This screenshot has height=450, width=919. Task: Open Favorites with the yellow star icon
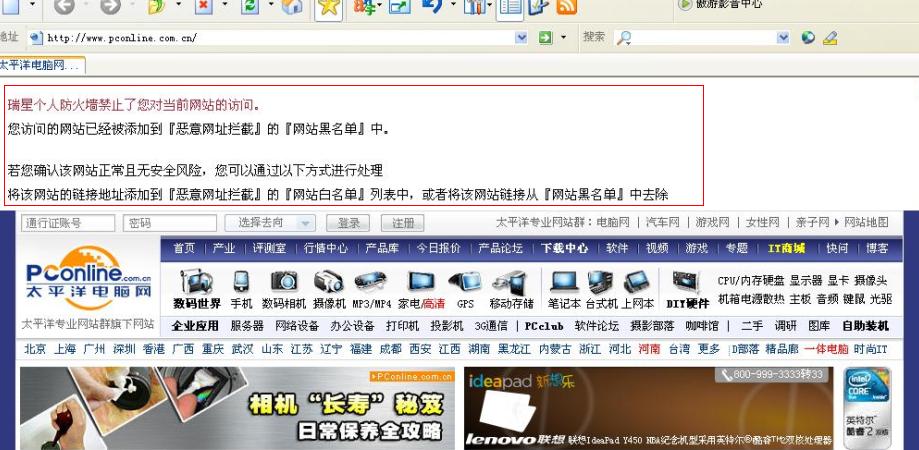329,6
